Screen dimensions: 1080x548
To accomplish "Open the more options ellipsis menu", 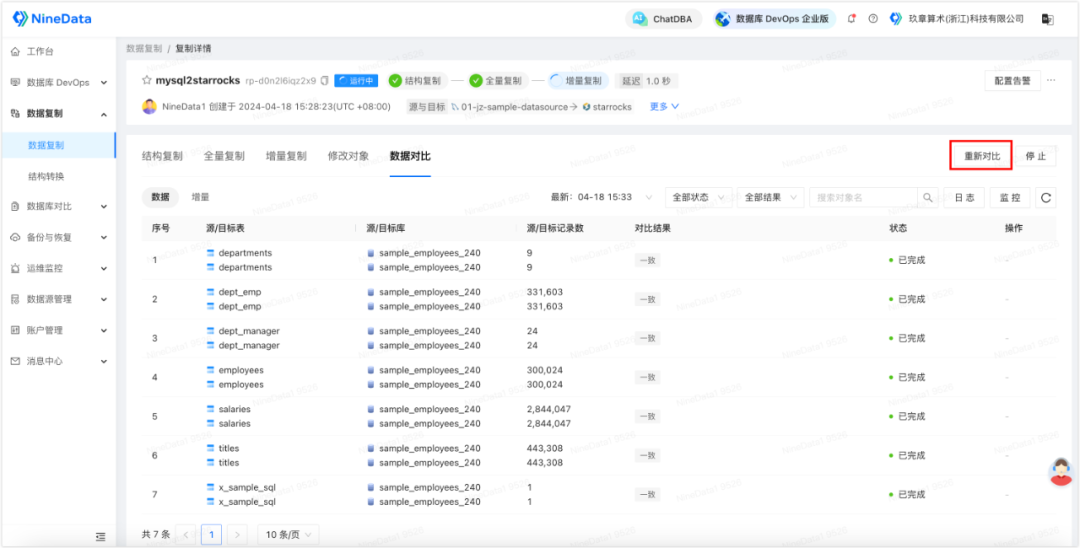I will pos(1051,81).
